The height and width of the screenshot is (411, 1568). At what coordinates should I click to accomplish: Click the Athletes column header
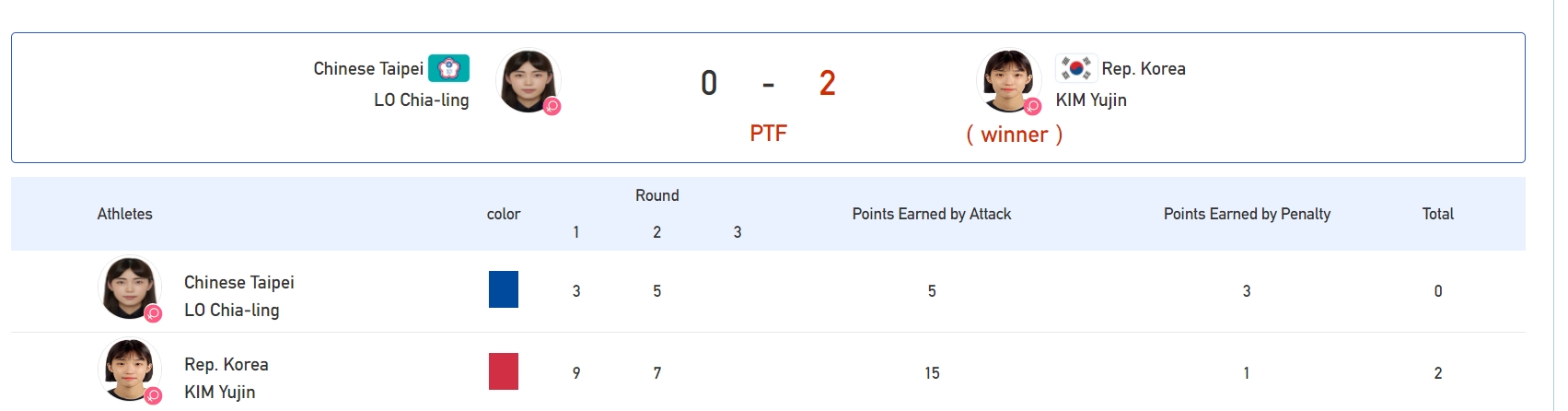(x=125, y=214)
